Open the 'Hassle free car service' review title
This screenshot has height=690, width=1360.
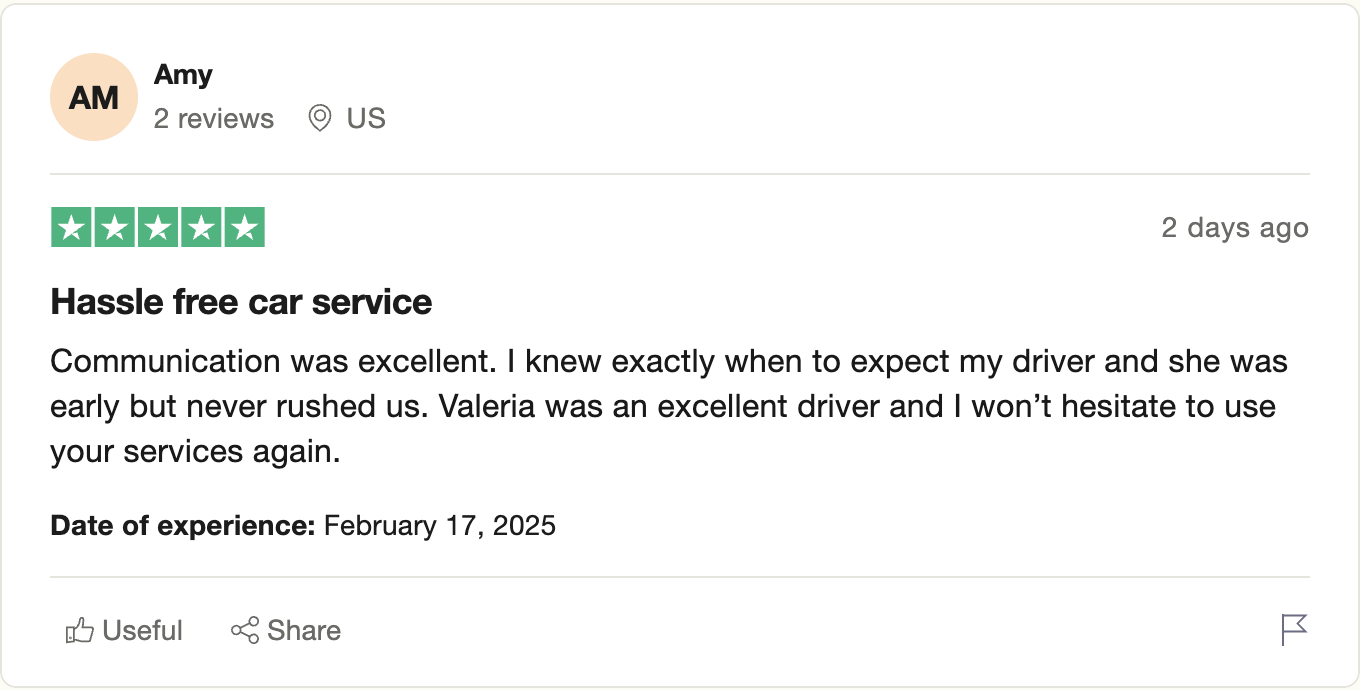(x=241, y=301)
